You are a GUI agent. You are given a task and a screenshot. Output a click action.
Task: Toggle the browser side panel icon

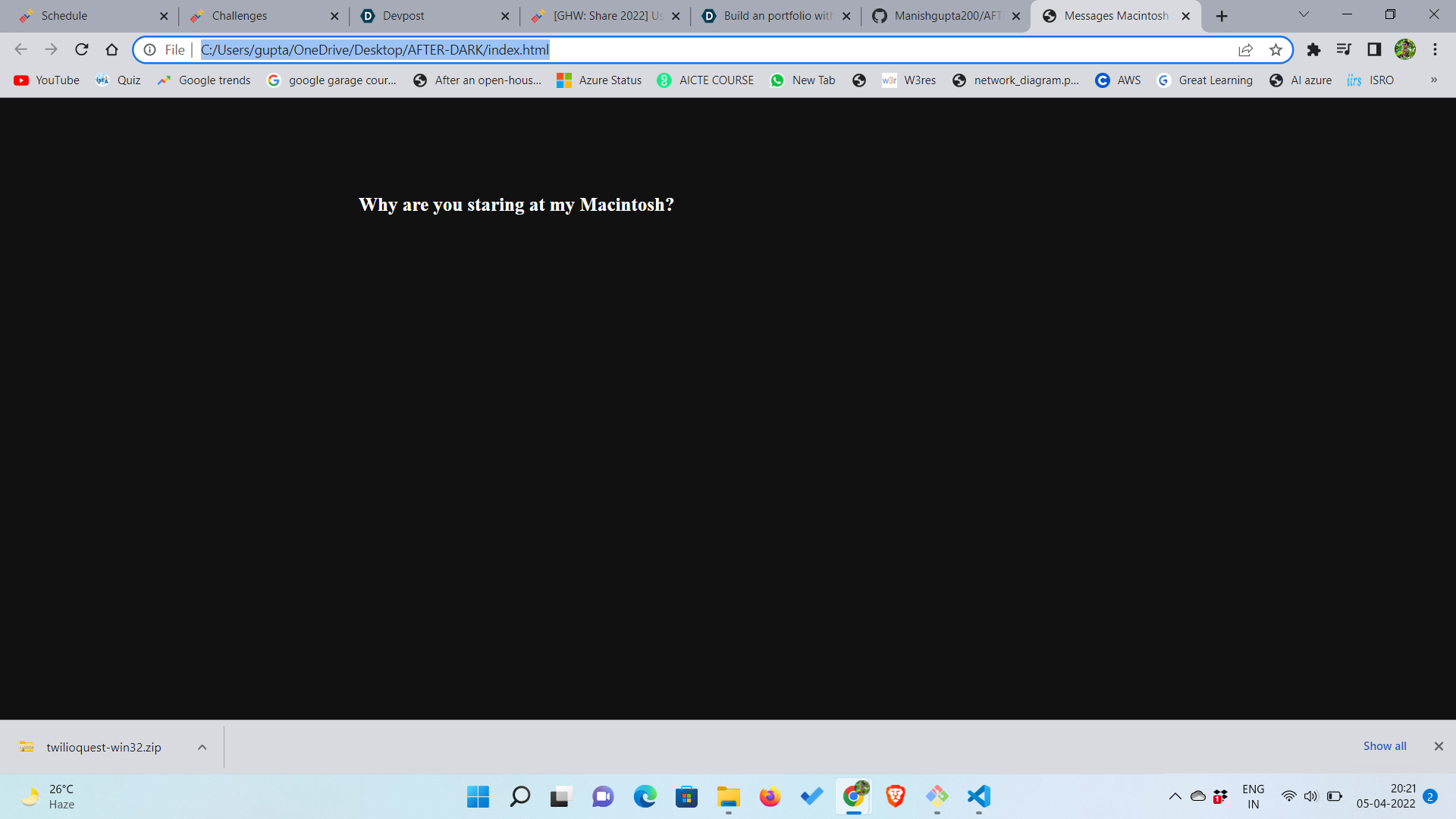coord(1374,50)
